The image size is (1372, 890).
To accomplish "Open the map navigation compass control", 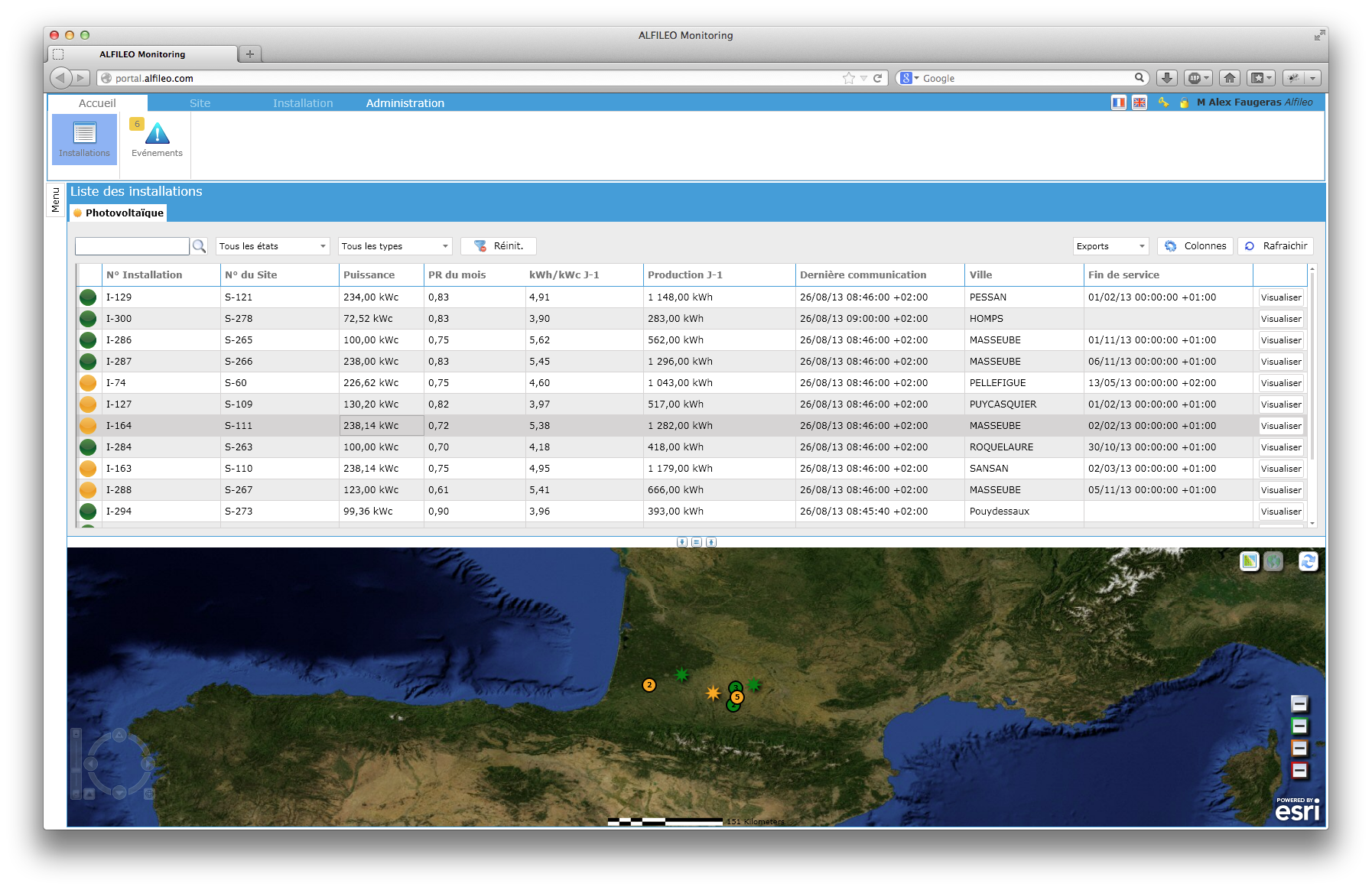I will coord(119,763).
